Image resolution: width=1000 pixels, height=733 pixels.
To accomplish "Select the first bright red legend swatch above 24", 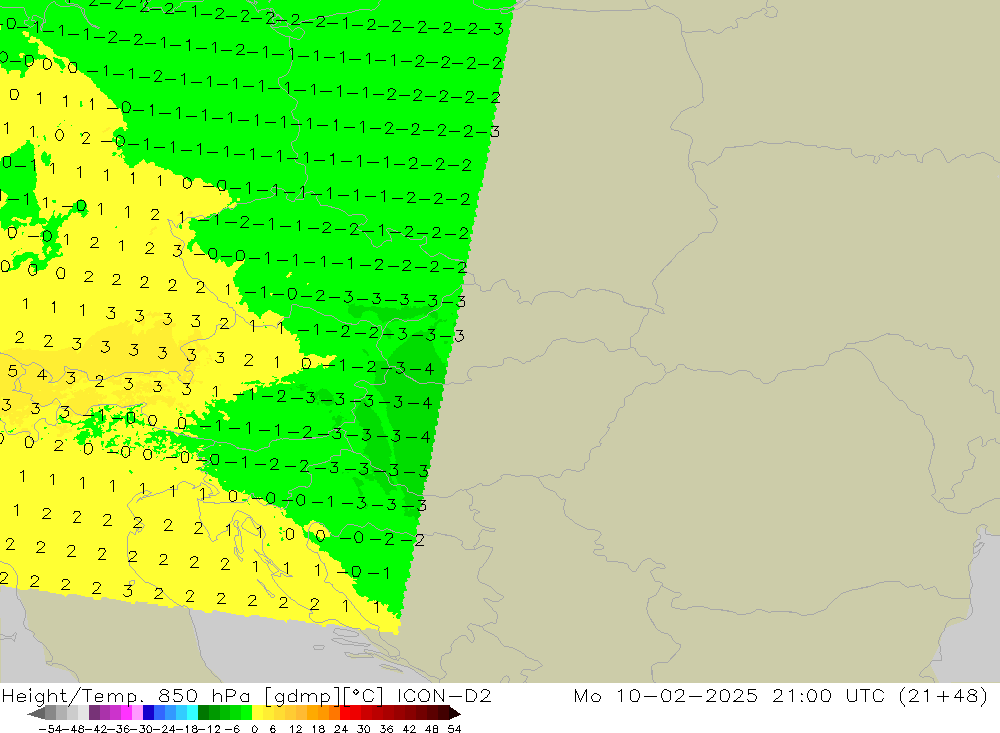I will [345, 713].
